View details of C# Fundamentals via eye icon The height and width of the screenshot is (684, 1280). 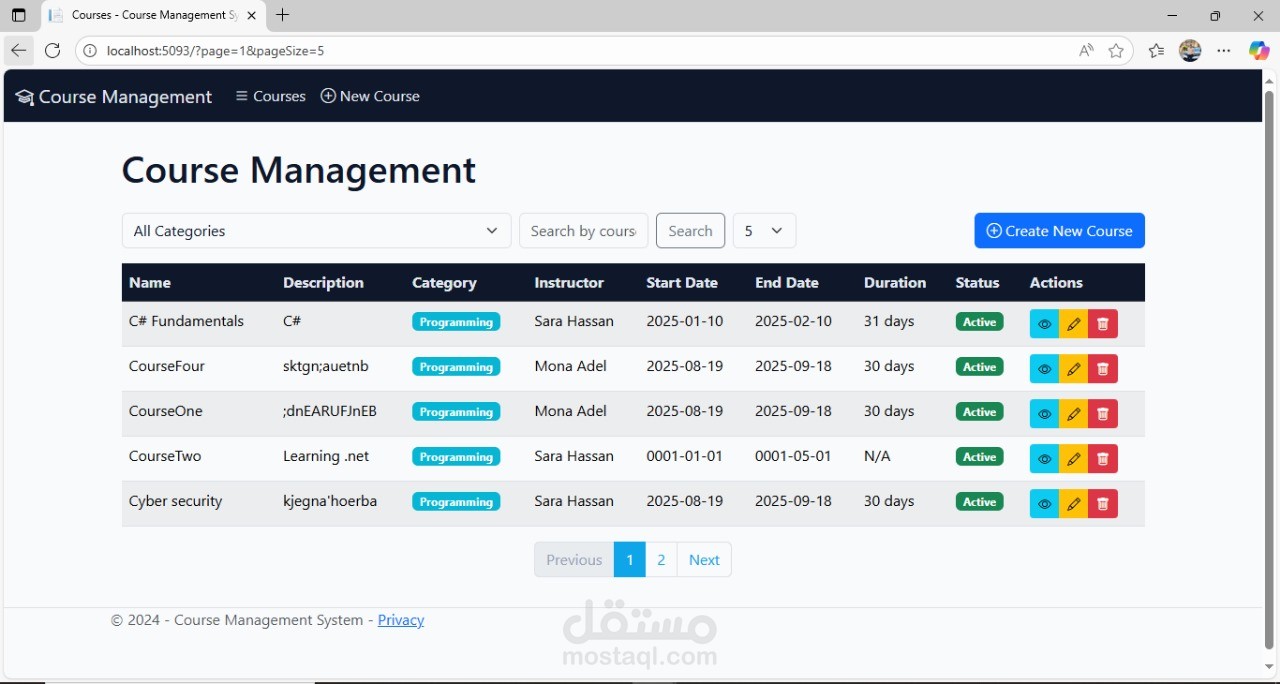[1044, 324]
